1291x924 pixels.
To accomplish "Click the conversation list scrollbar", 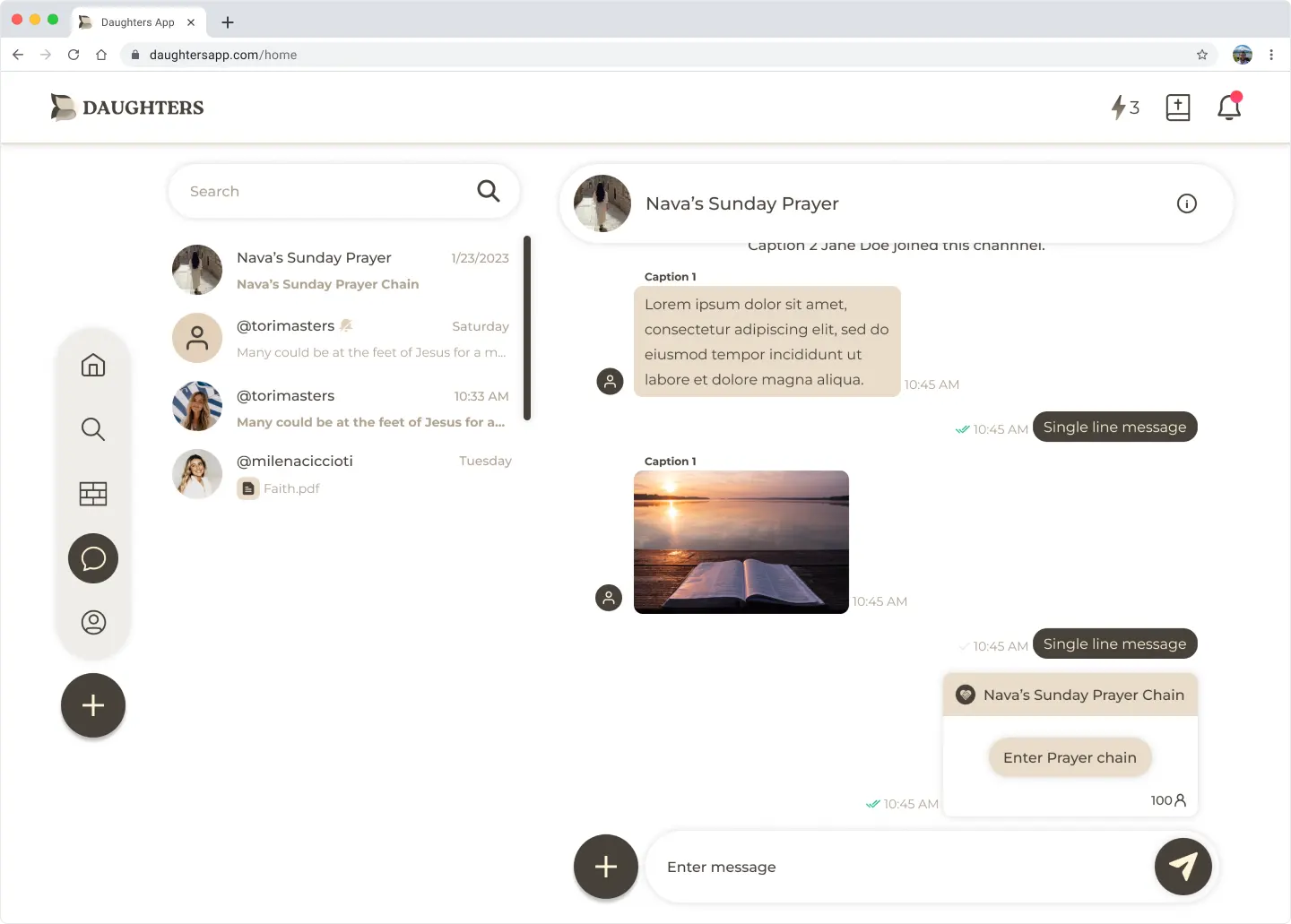I will point(527,327).
